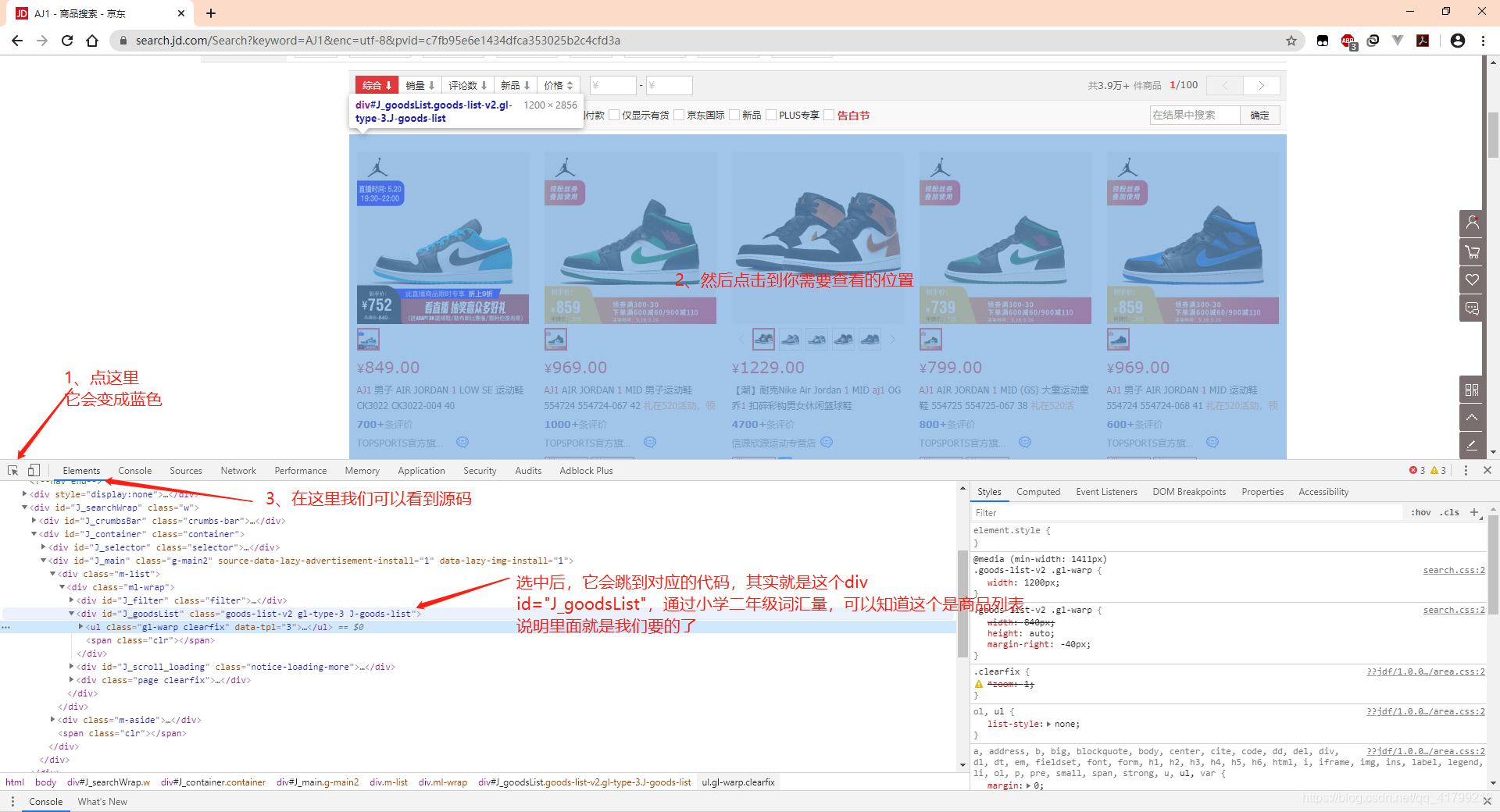Close the AJ1 JD search tab
This screenshot has width=1500, height=812.
181,13
